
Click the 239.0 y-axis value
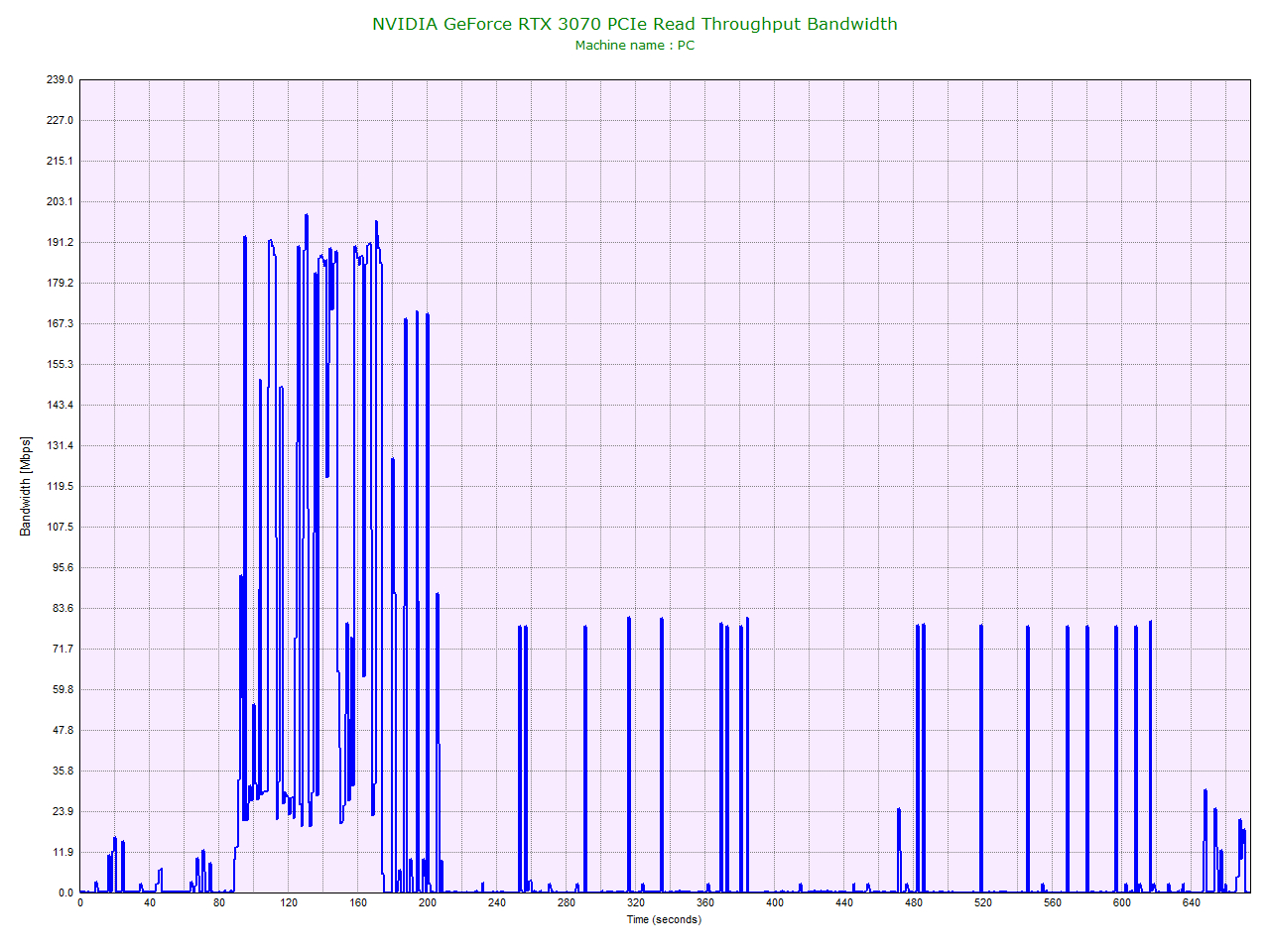coord(61,79)
